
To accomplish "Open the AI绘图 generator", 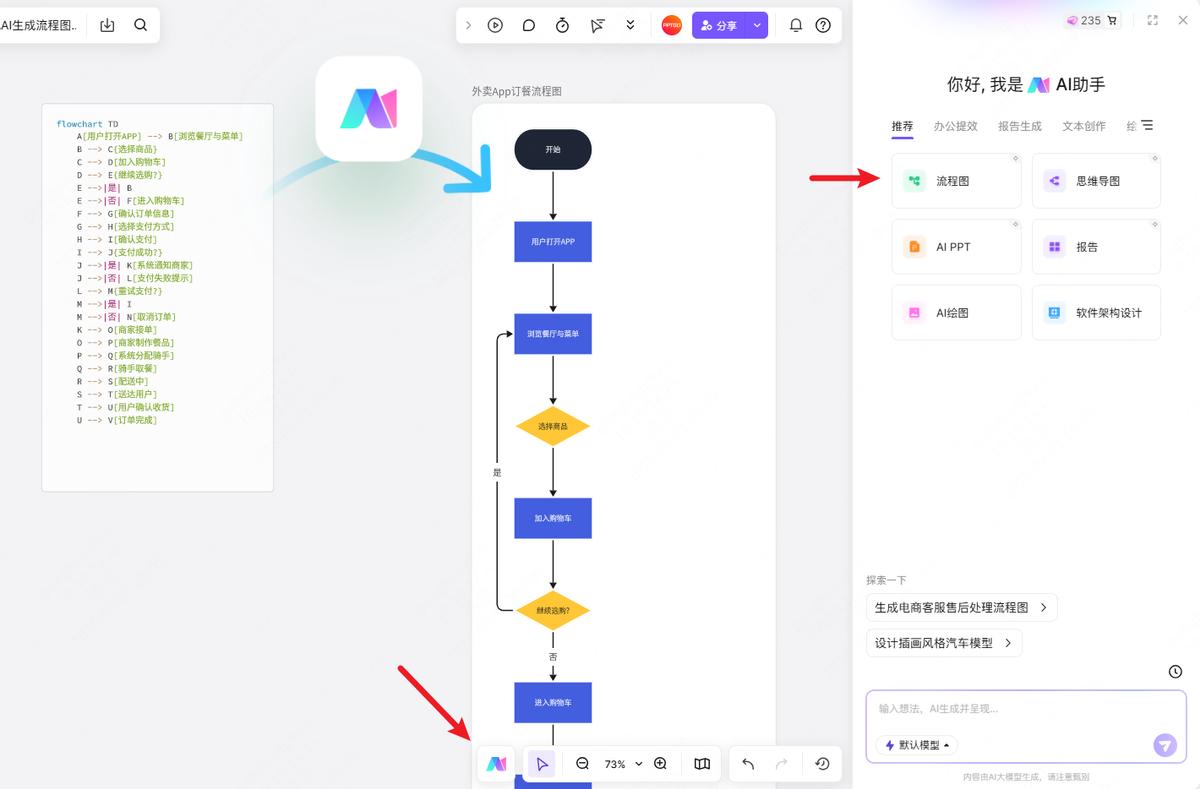I will [x=956, y=312].
